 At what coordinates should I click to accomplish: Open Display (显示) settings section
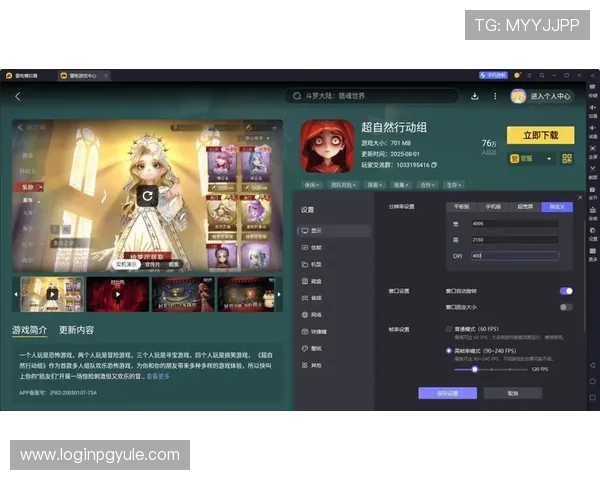point(334,230)
